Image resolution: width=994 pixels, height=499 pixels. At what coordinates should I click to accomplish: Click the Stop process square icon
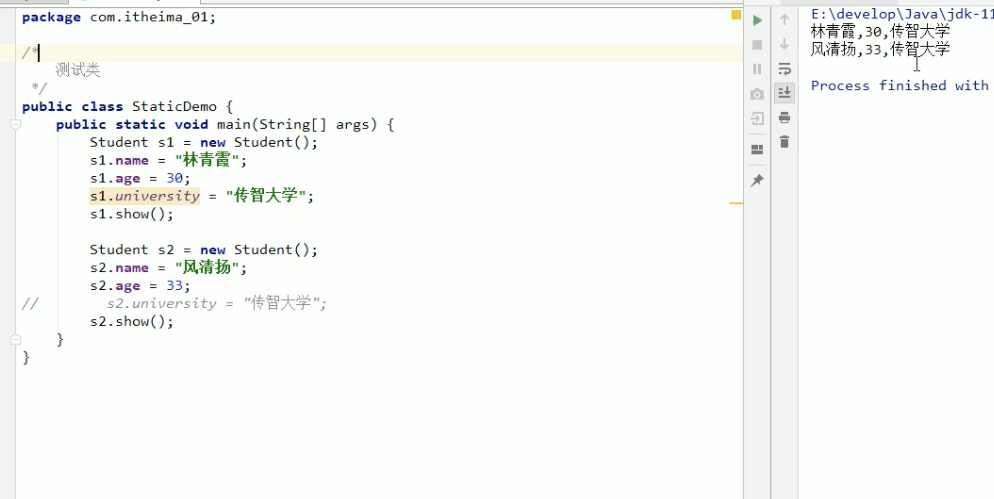click(757, 45)
